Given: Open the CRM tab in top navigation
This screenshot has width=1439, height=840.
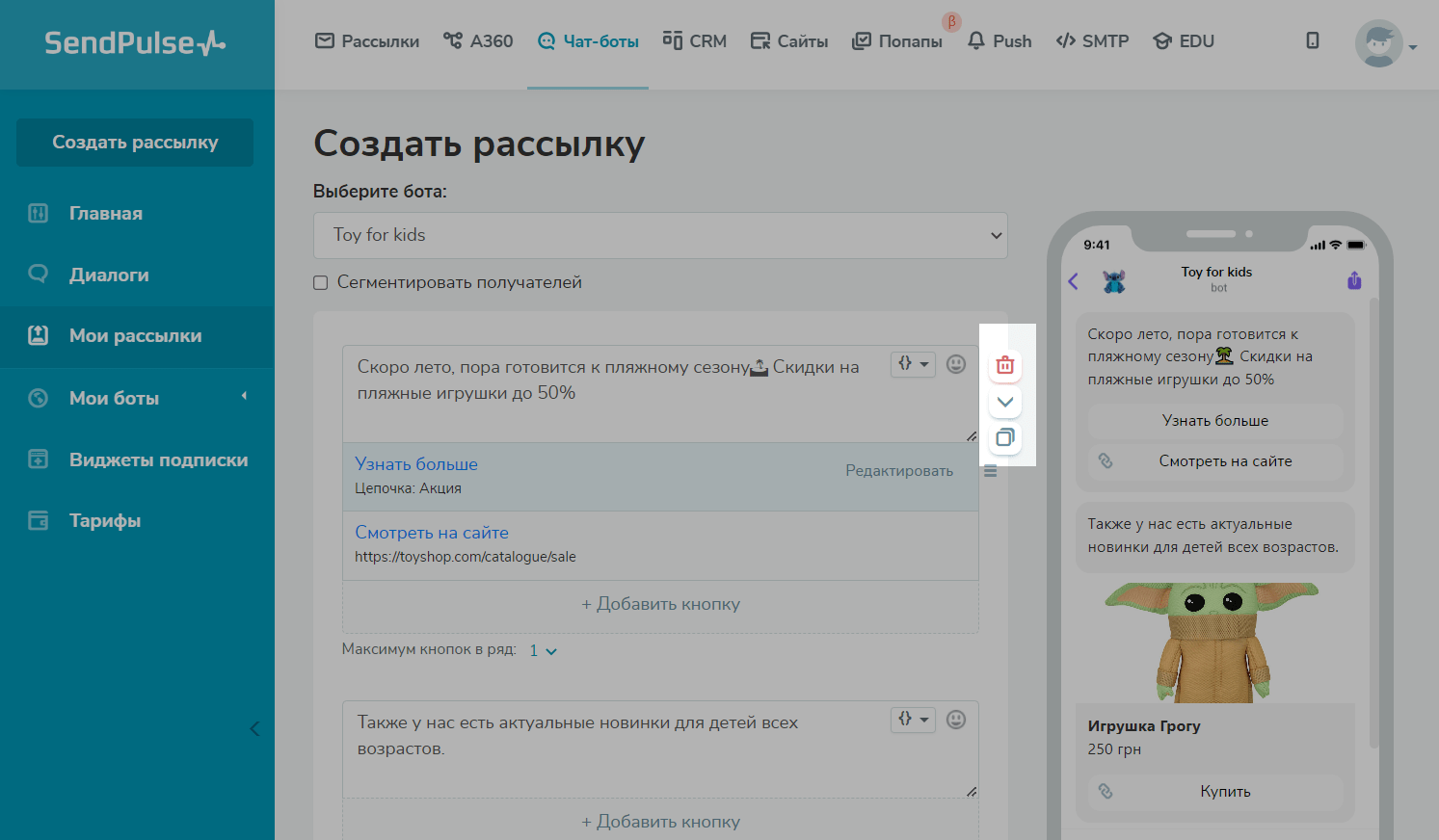Looking at the screenshot, I should (x=695, y=41).
